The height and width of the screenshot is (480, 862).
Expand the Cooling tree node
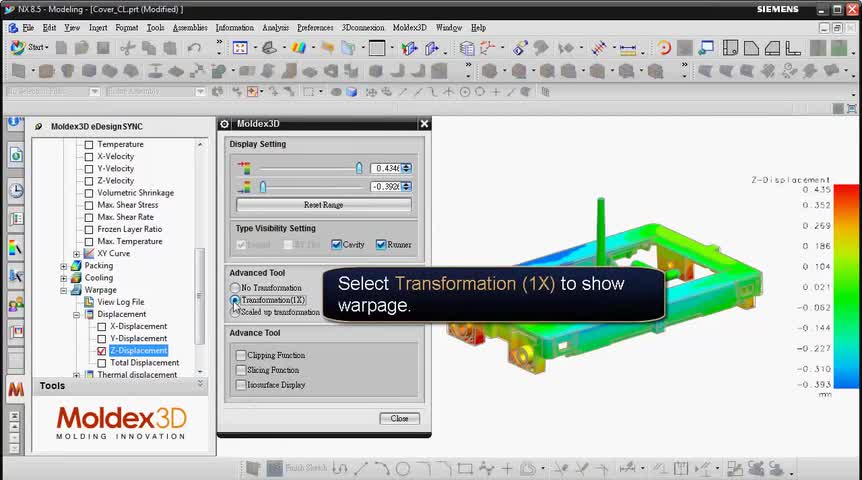64,278
